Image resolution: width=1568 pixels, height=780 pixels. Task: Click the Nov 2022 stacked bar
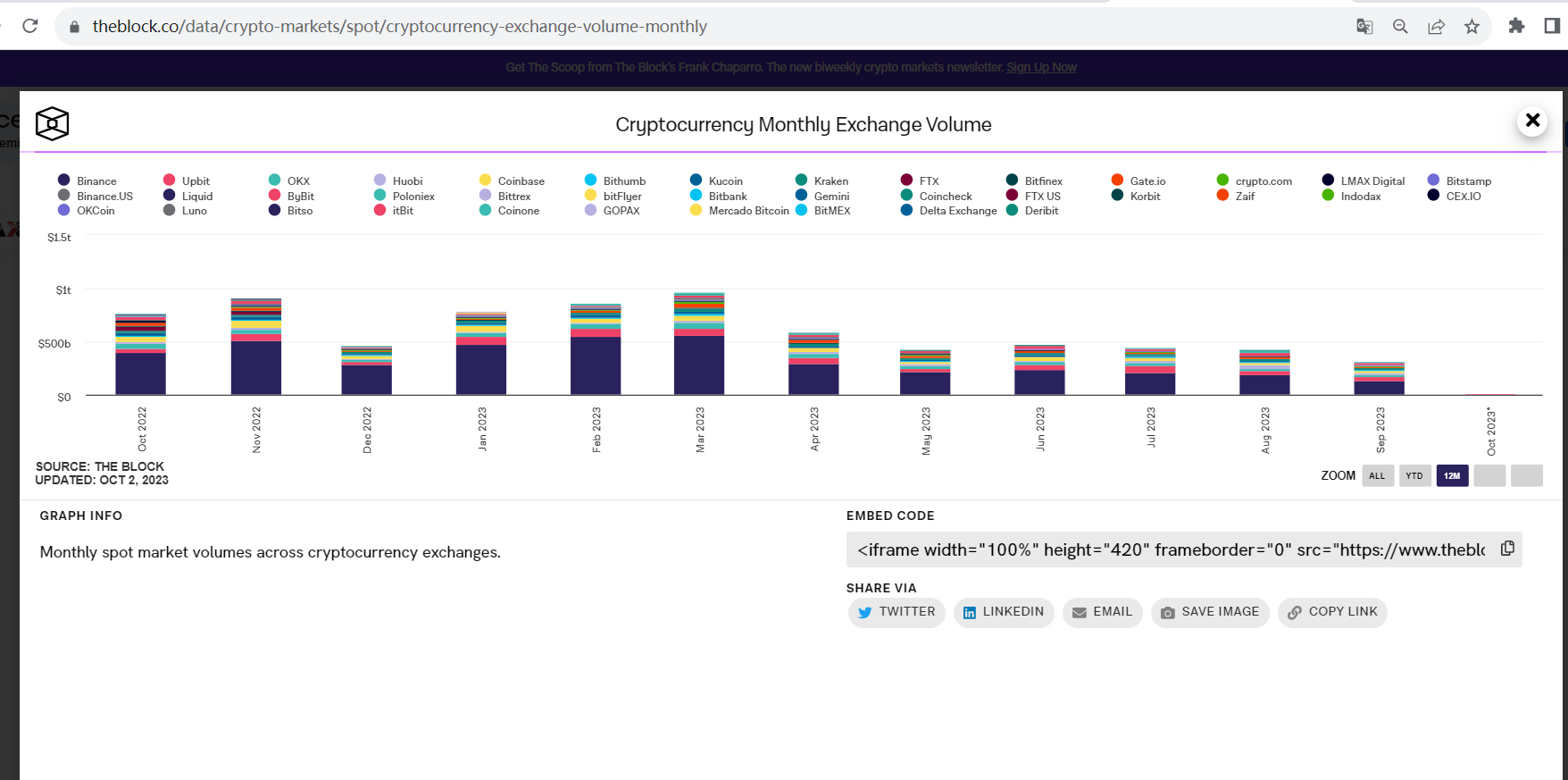coord(256,347)
